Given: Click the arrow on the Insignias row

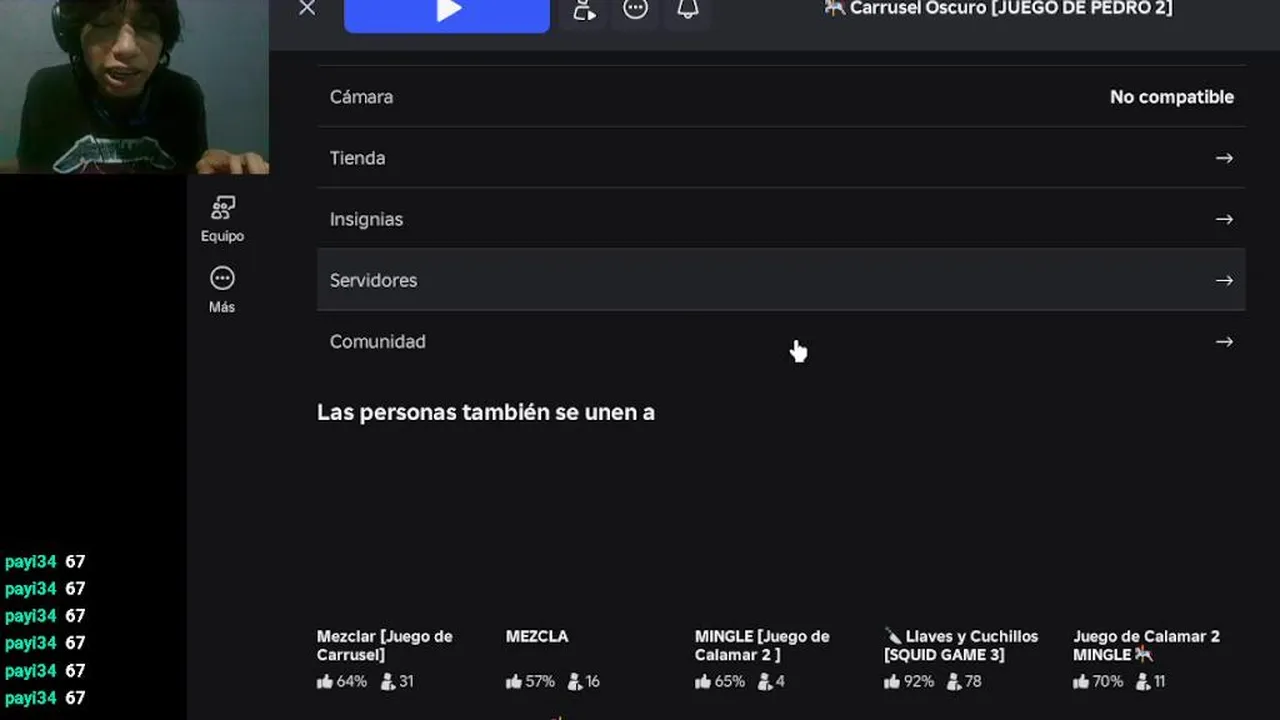Looking at the screenshot, I should 1224,219.
